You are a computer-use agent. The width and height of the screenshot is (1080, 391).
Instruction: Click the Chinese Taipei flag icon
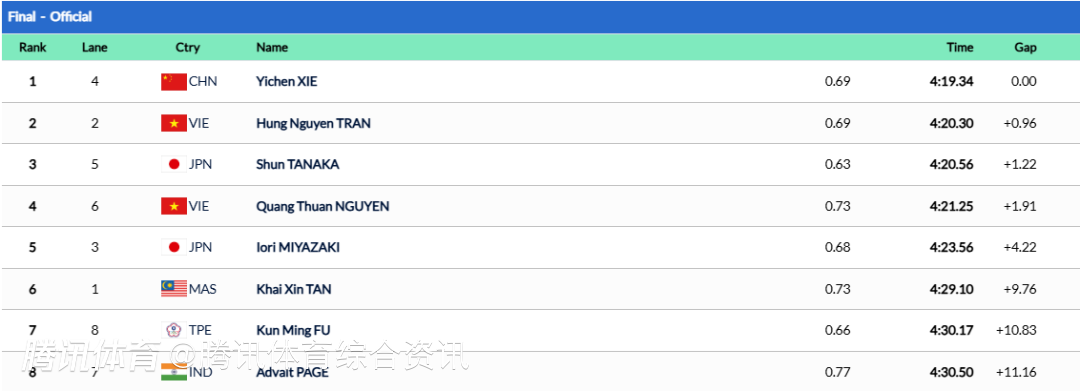click(x=174, y=330)
